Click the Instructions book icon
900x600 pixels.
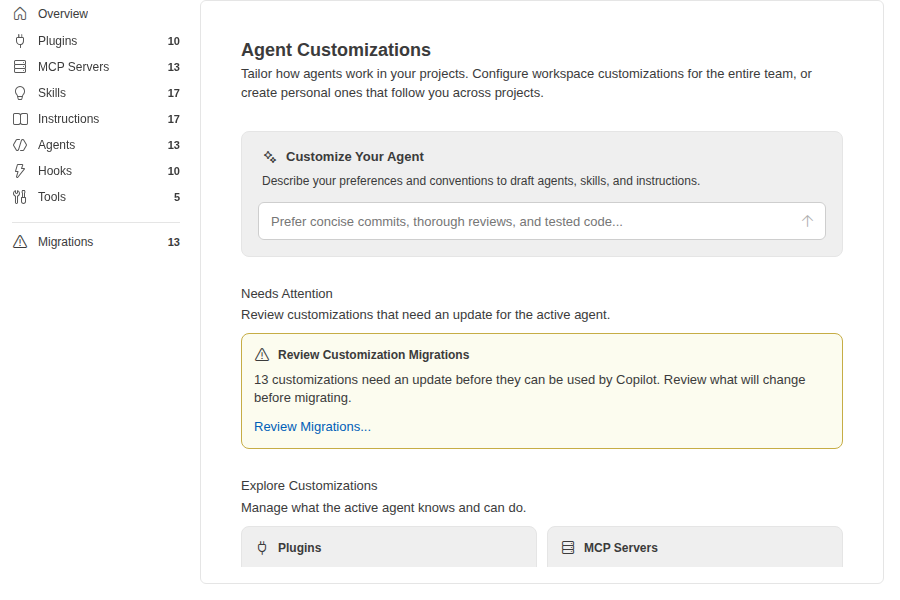pos(20,119)
